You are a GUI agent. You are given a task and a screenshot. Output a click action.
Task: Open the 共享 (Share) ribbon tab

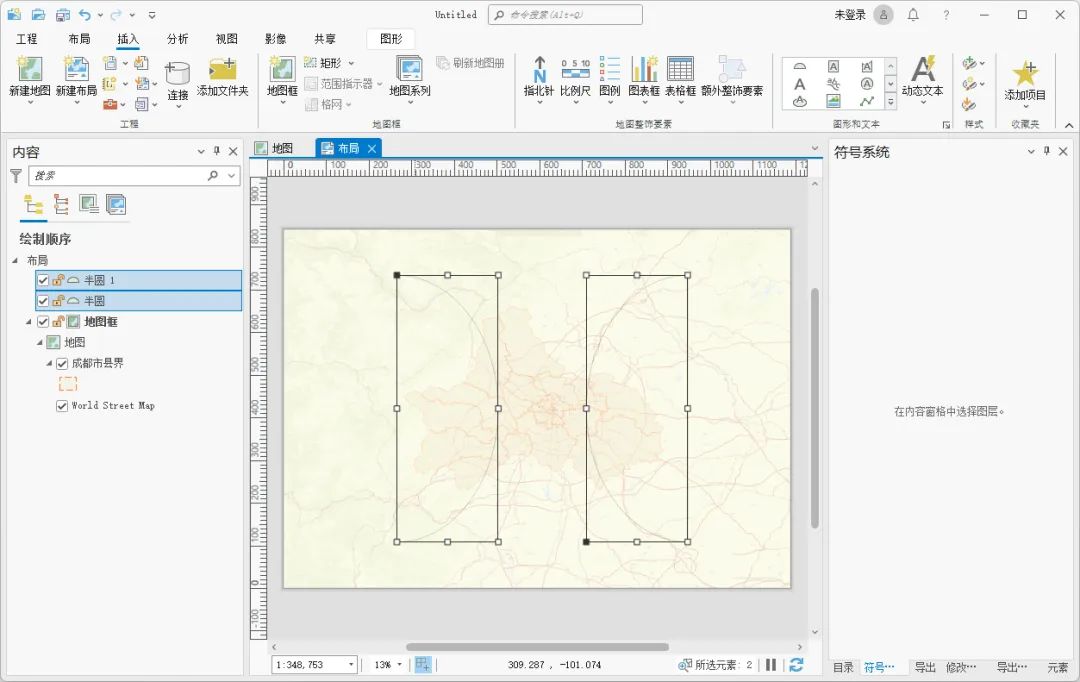(x=325, y=39)
